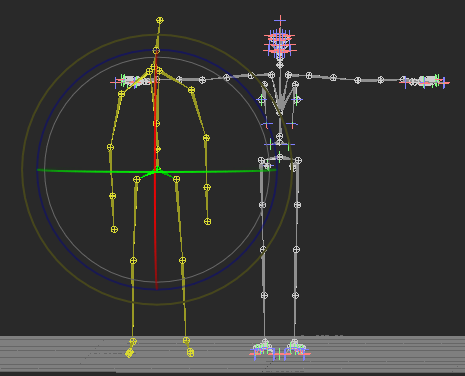This screenshot has width=465, height=376.
Task: Pick yellow skeleton's screen-right wrist joint
Action: click(x=207, y=187)
